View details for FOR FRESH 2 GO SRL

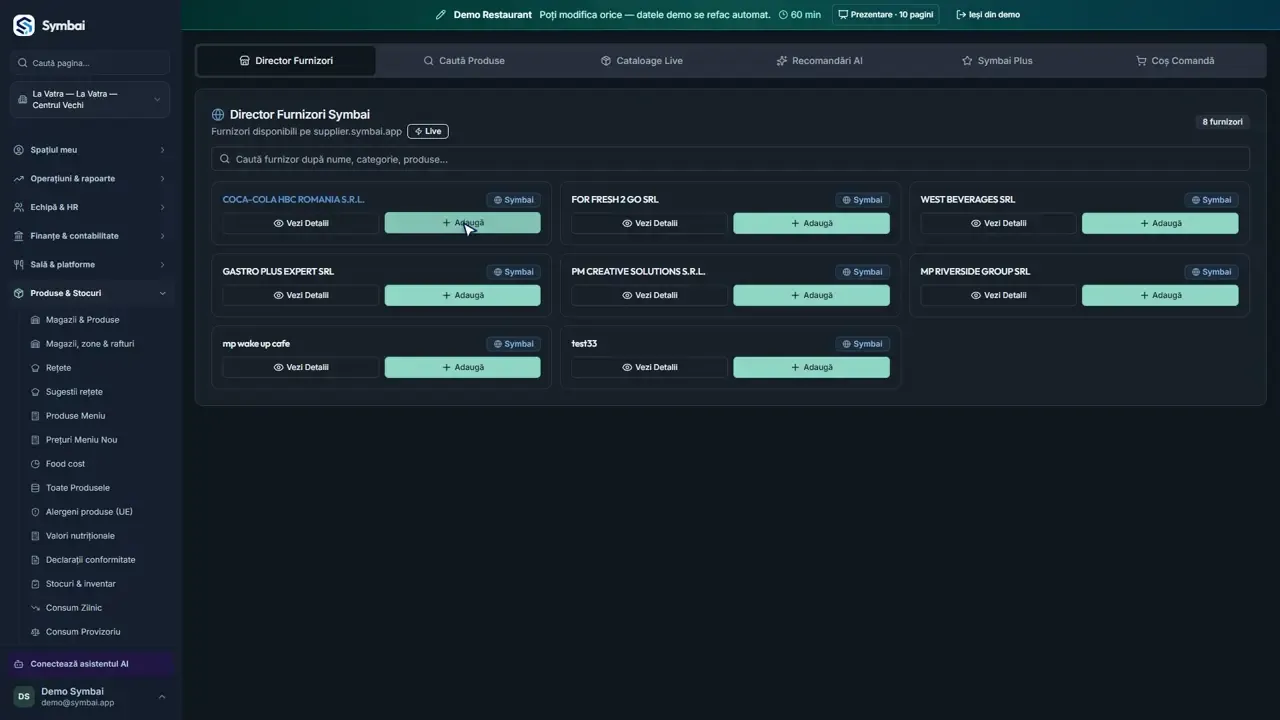pos(650,223)
